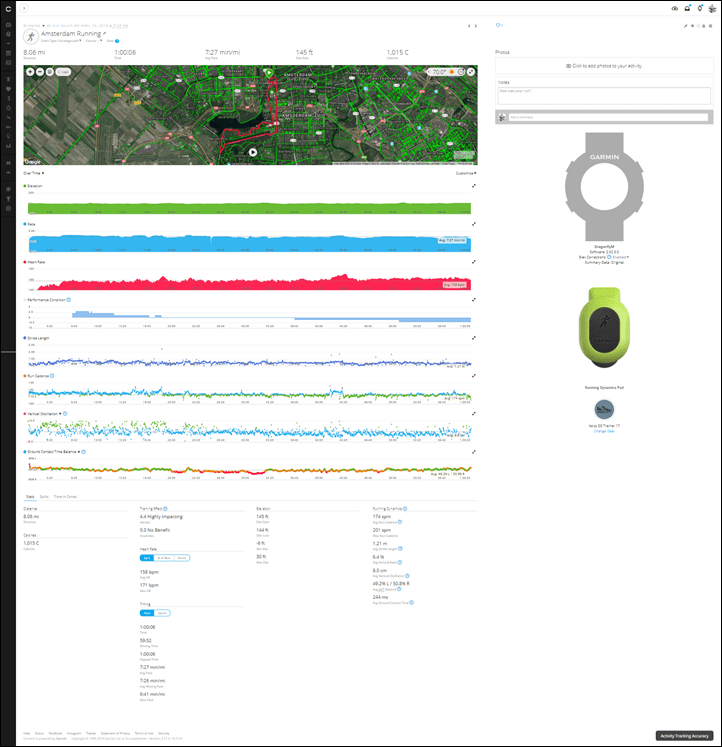The width and height of the screenshot is (722, 747).
Task: Click the Notes text field
Action: tap(604, 96)
